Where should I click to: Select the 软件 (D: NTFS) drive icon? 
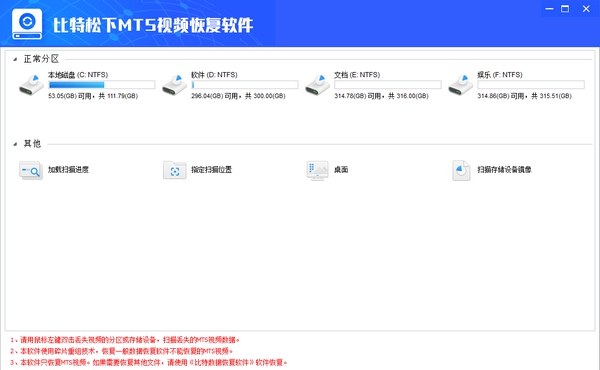click(175, 85)
